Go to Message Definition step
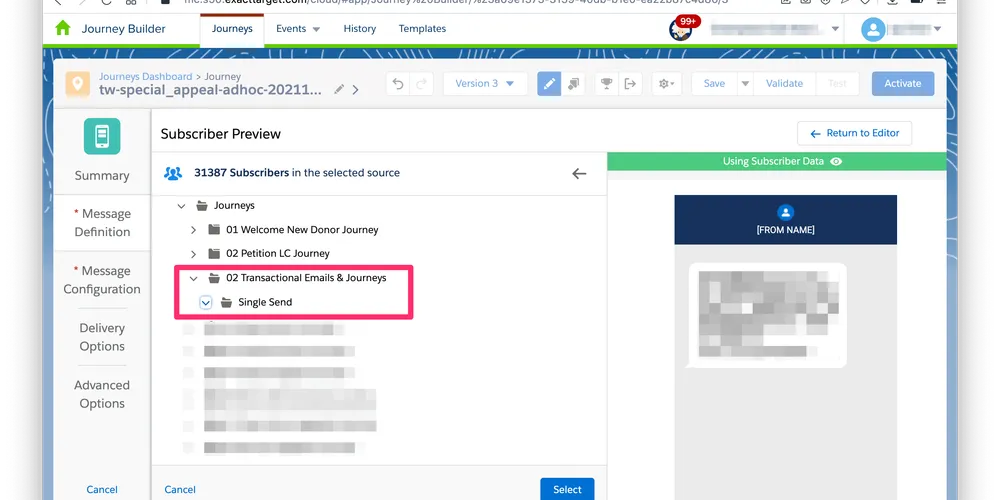This screenshot has width=1000, height=500. coord(102,223)
